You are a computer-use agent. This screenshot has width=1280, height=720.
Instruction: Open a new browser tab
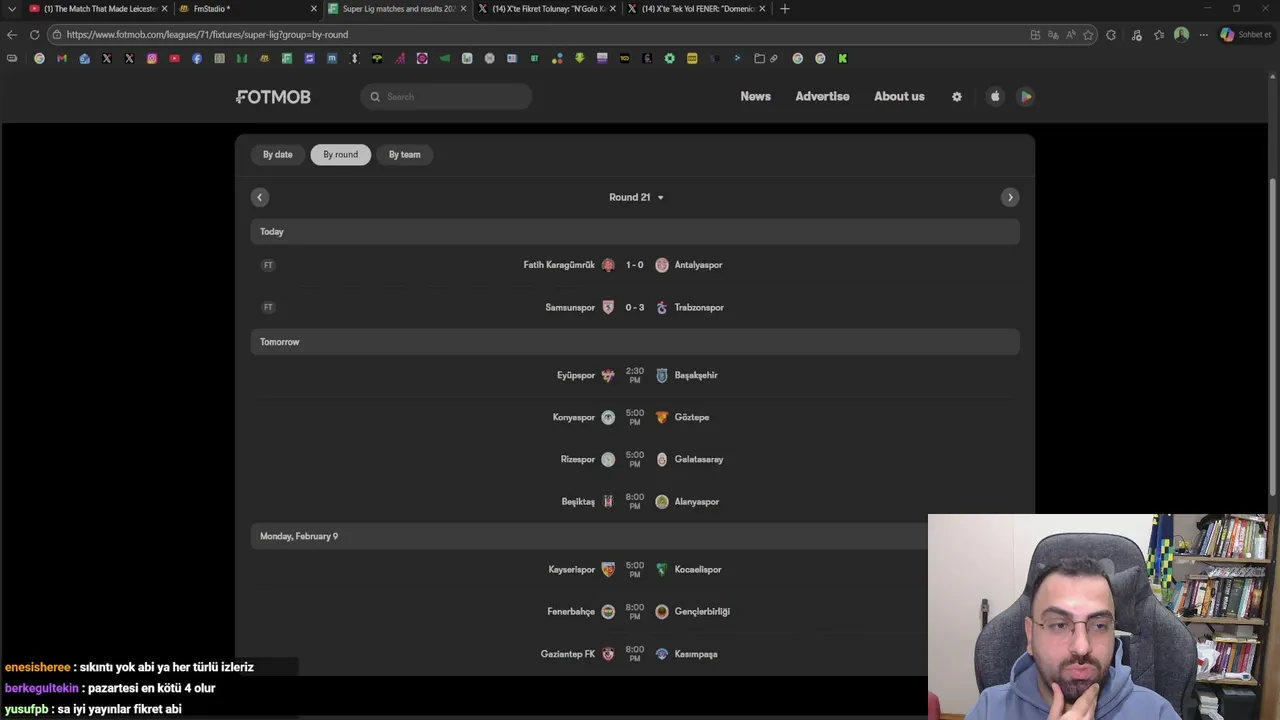(785, 9)
